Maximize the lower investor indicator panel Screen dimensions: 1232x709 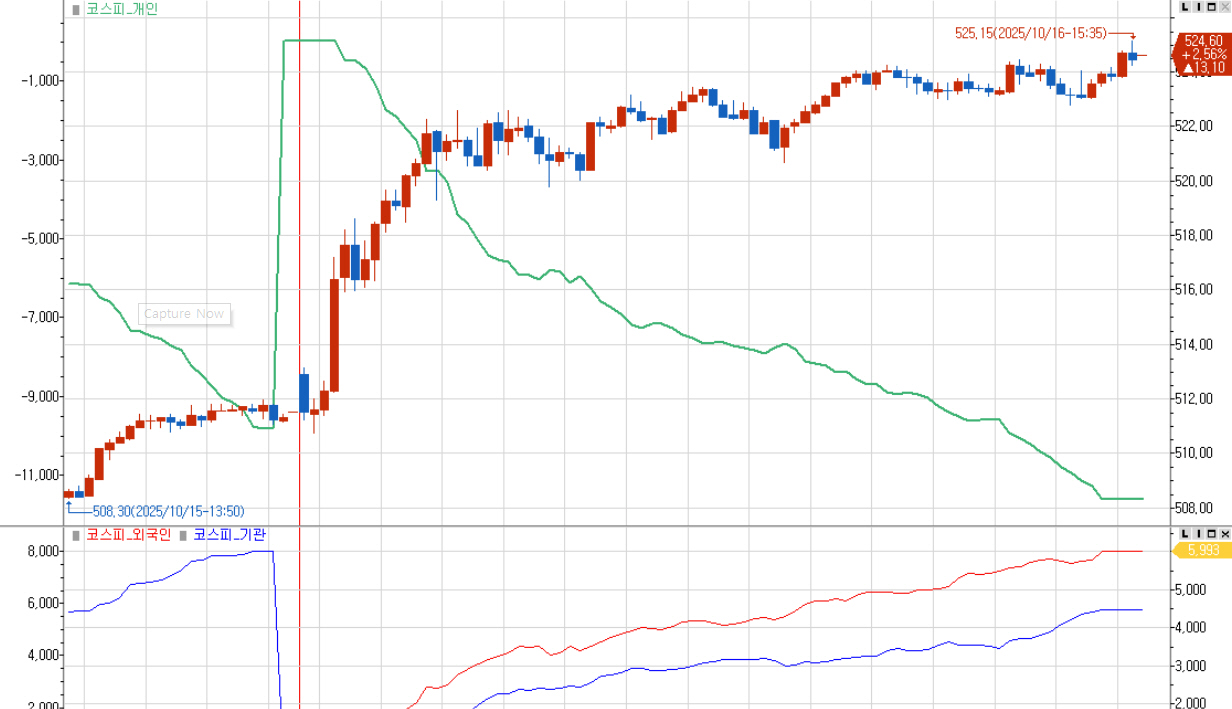point(1212,533)
